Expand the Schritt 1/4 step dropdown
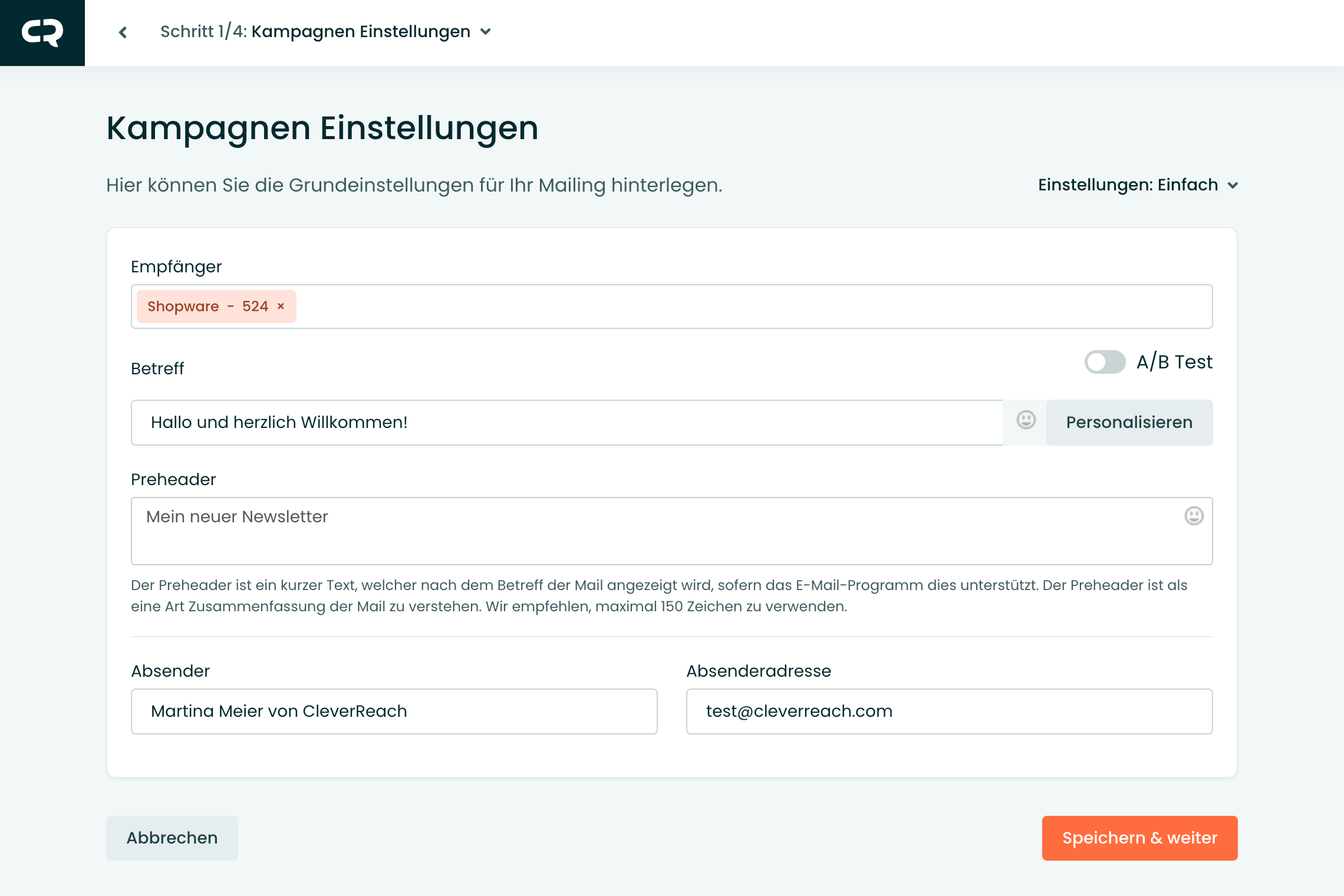 point(486,32)
